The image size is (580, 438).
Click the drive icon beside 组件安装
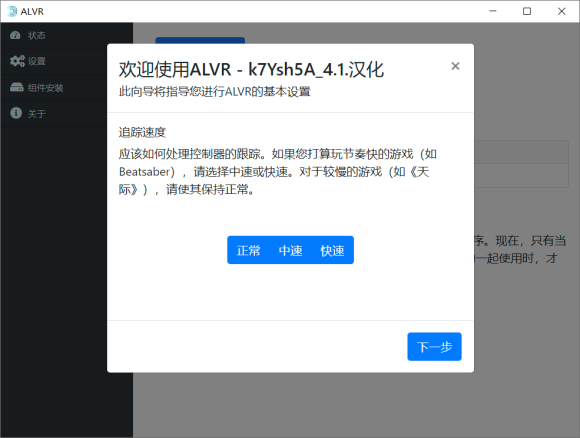pyautogui.click(x=17, y=87)
